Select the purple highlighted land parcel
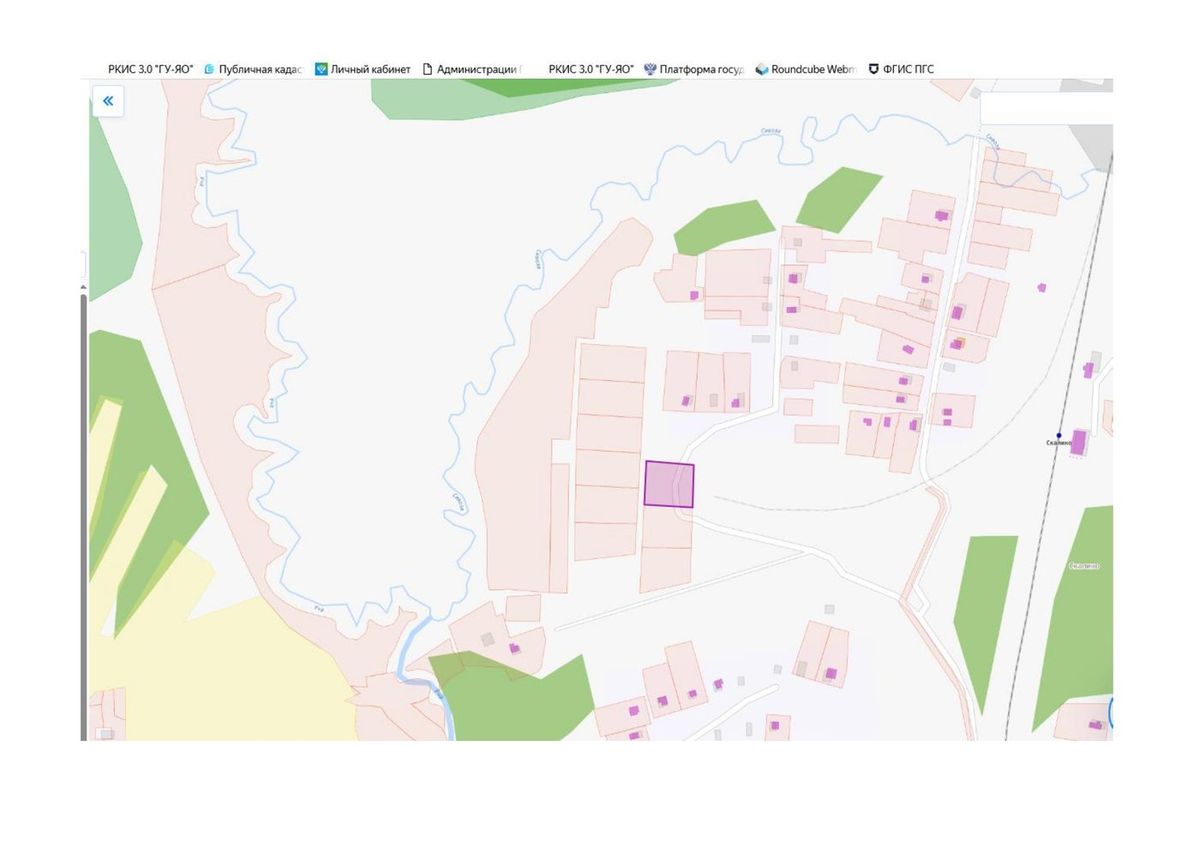Image resolution: width=1200 pixels, height=849 pixels. click(669, 484)
